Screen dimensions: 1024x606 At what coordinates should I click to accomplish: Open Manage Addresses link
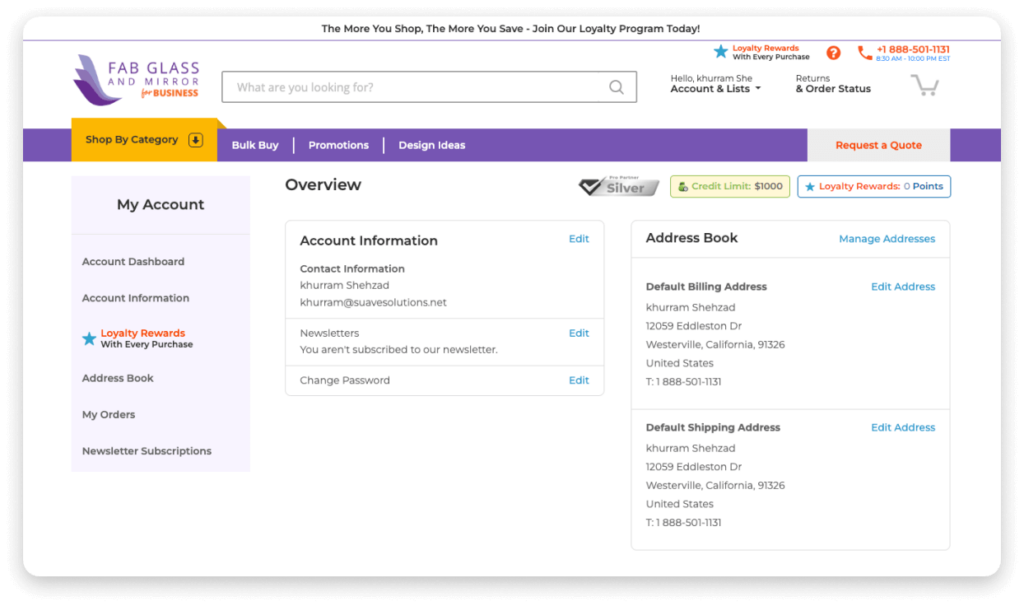(x=887, y=239)
